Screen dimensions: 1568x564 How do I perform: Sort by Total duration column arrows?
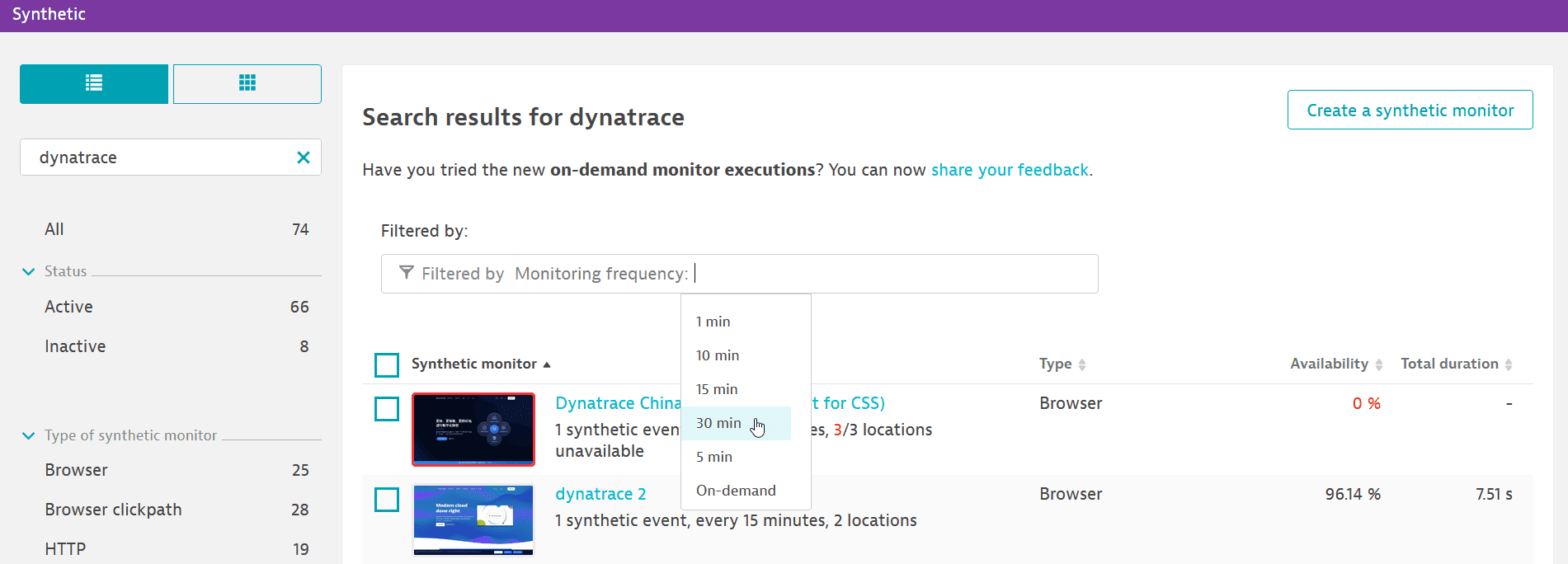click(x=1509, y=364)
